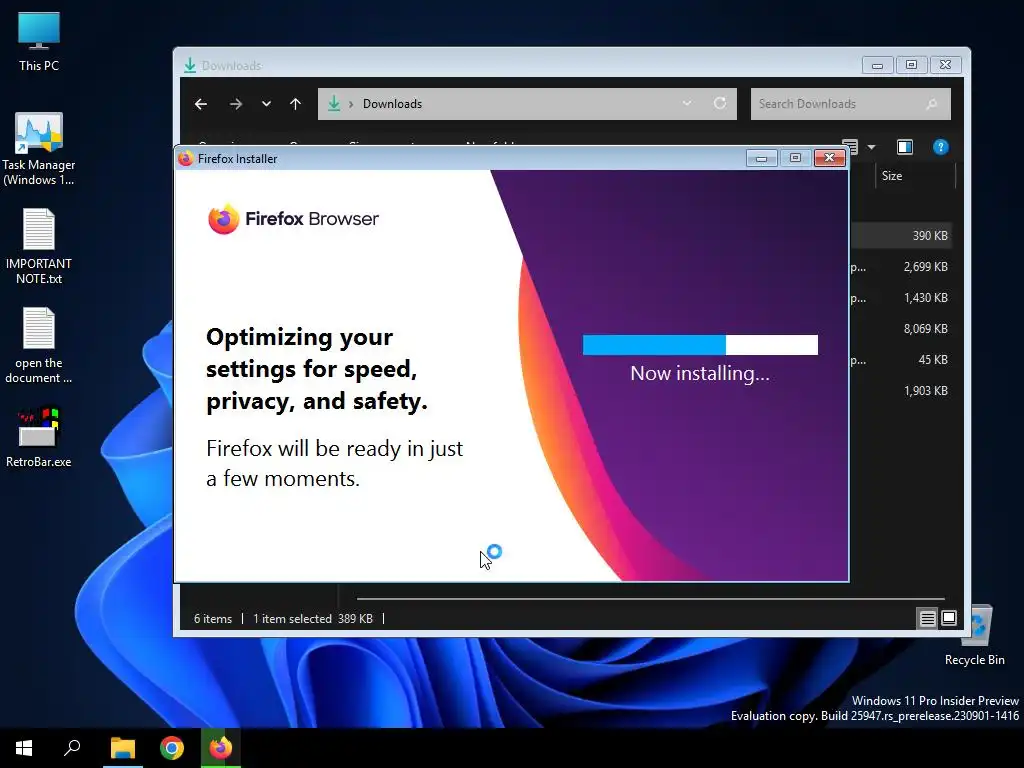The image size is (1024, 768).
Task: Select IMPORTANT NOTE.txt on the desktop
Action: click(x=39, y=246)
